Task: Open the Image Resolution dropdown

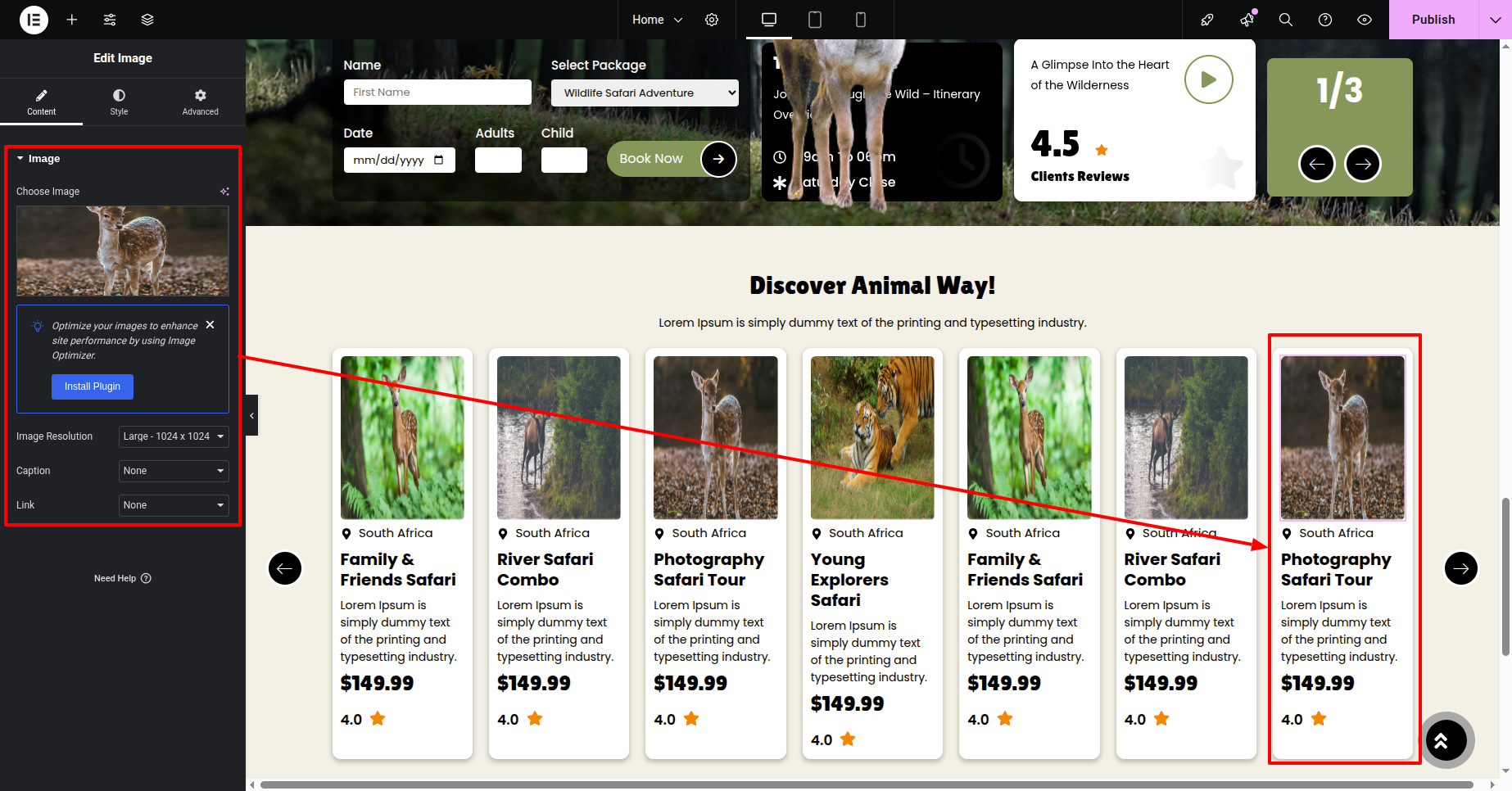Action: pyautogui.click(x=174, y=436)
